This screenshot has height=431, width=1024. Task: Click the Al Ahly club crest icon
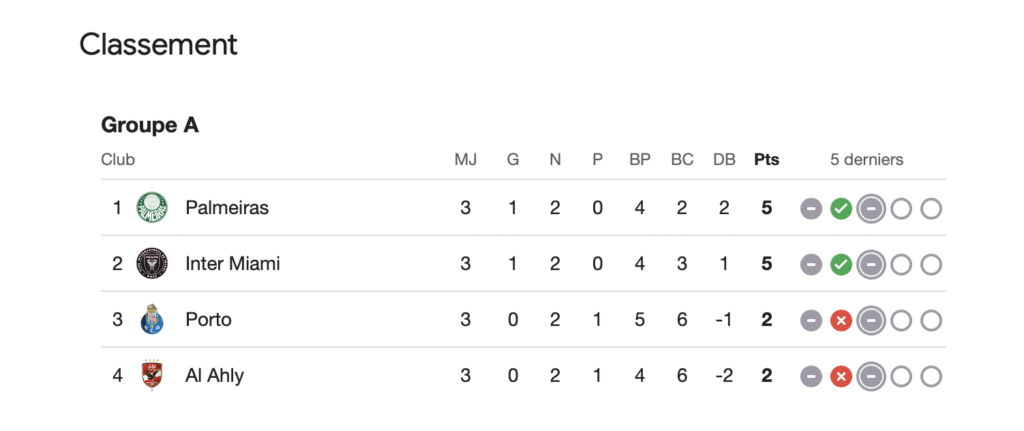coord(152,375)
